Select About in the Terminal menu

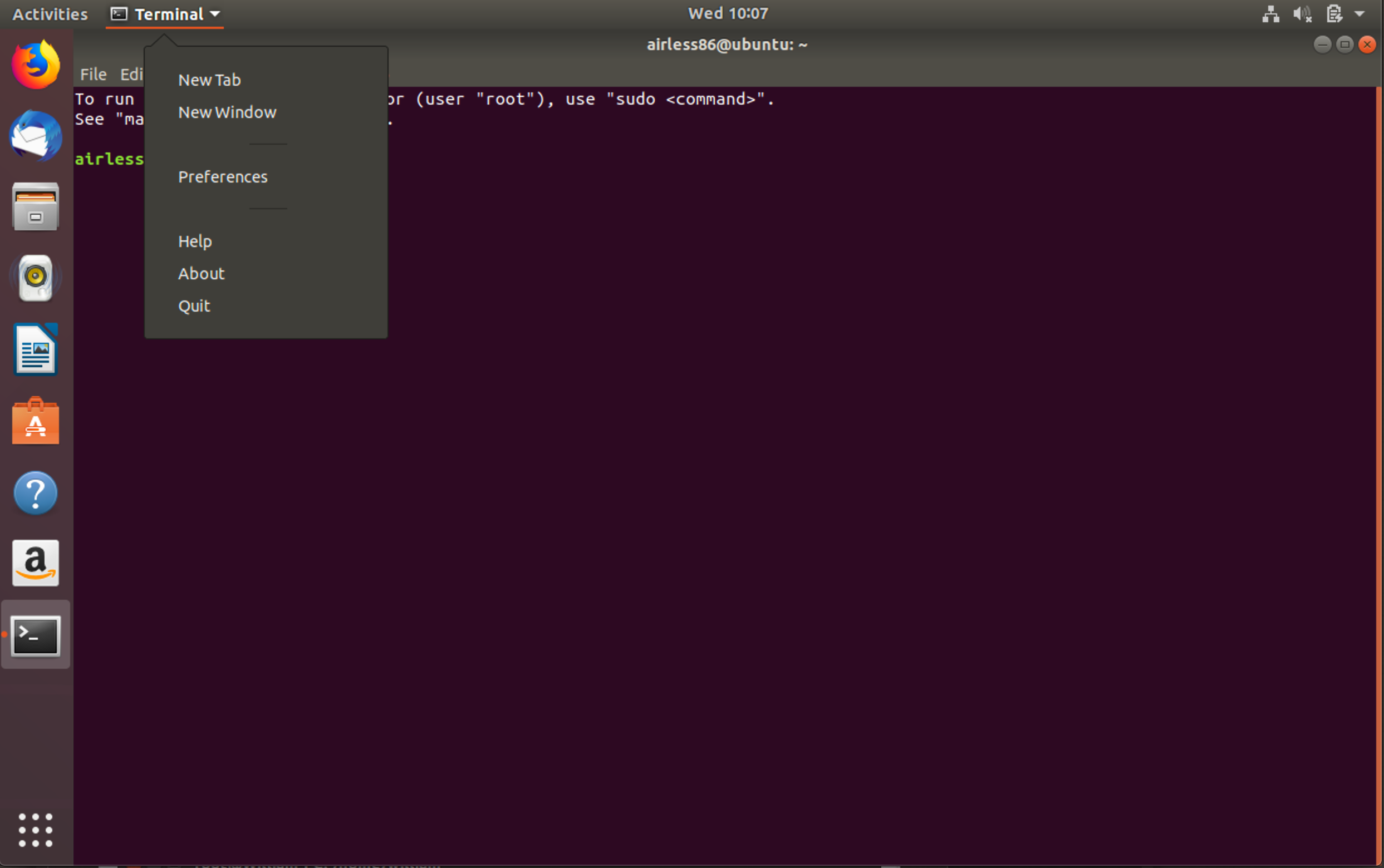(201, 273)
